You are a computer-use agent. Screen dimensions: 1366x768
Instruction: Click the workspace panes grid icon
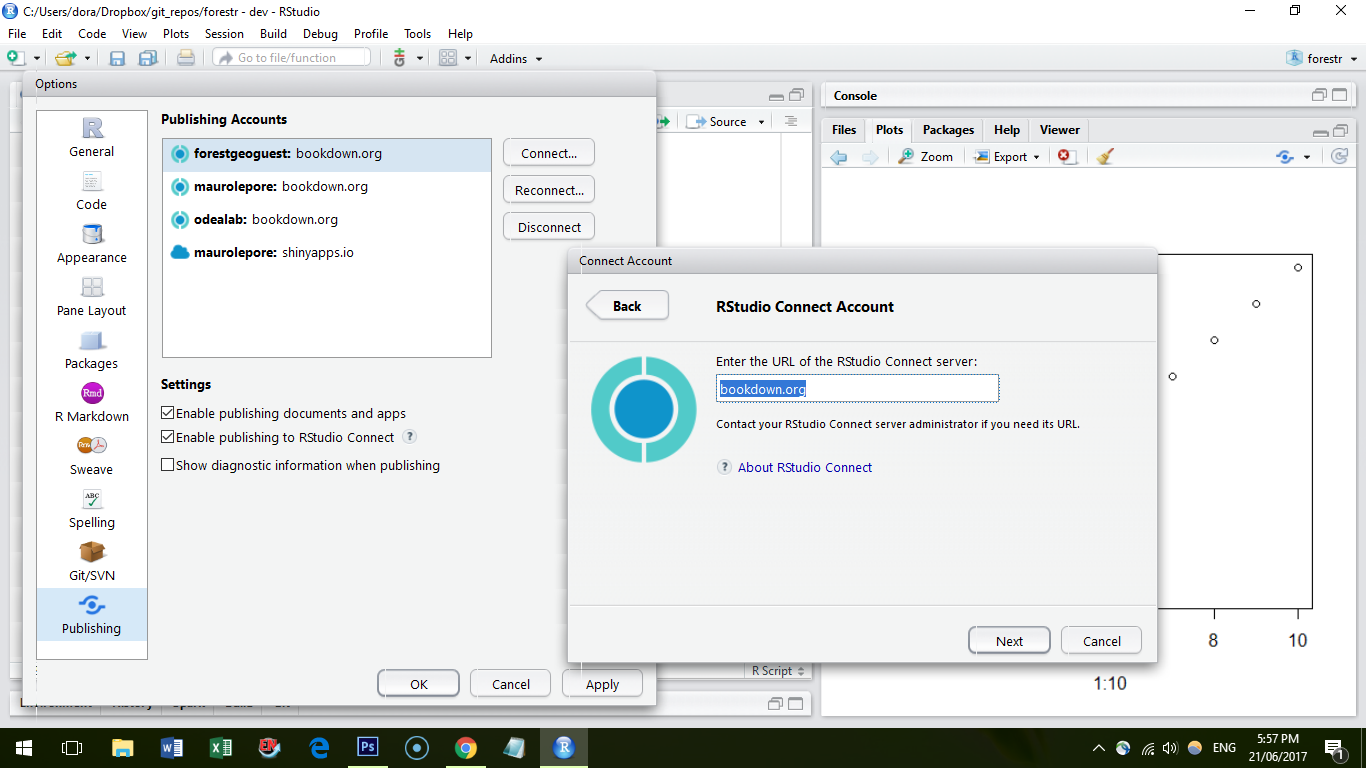448,58
